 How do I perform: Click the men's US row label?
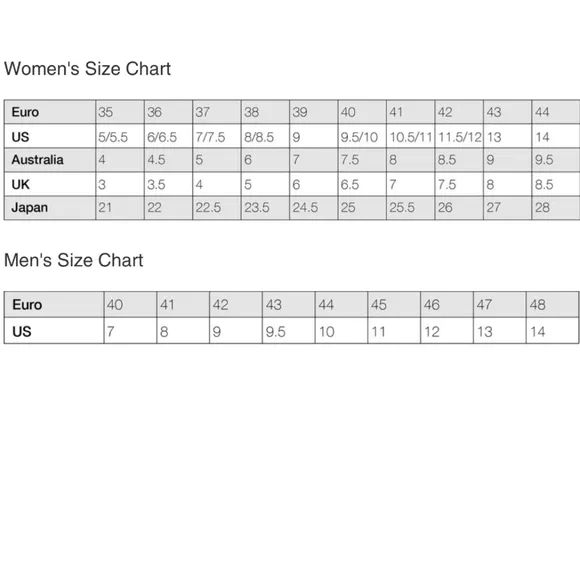click(x=54, y=331)
